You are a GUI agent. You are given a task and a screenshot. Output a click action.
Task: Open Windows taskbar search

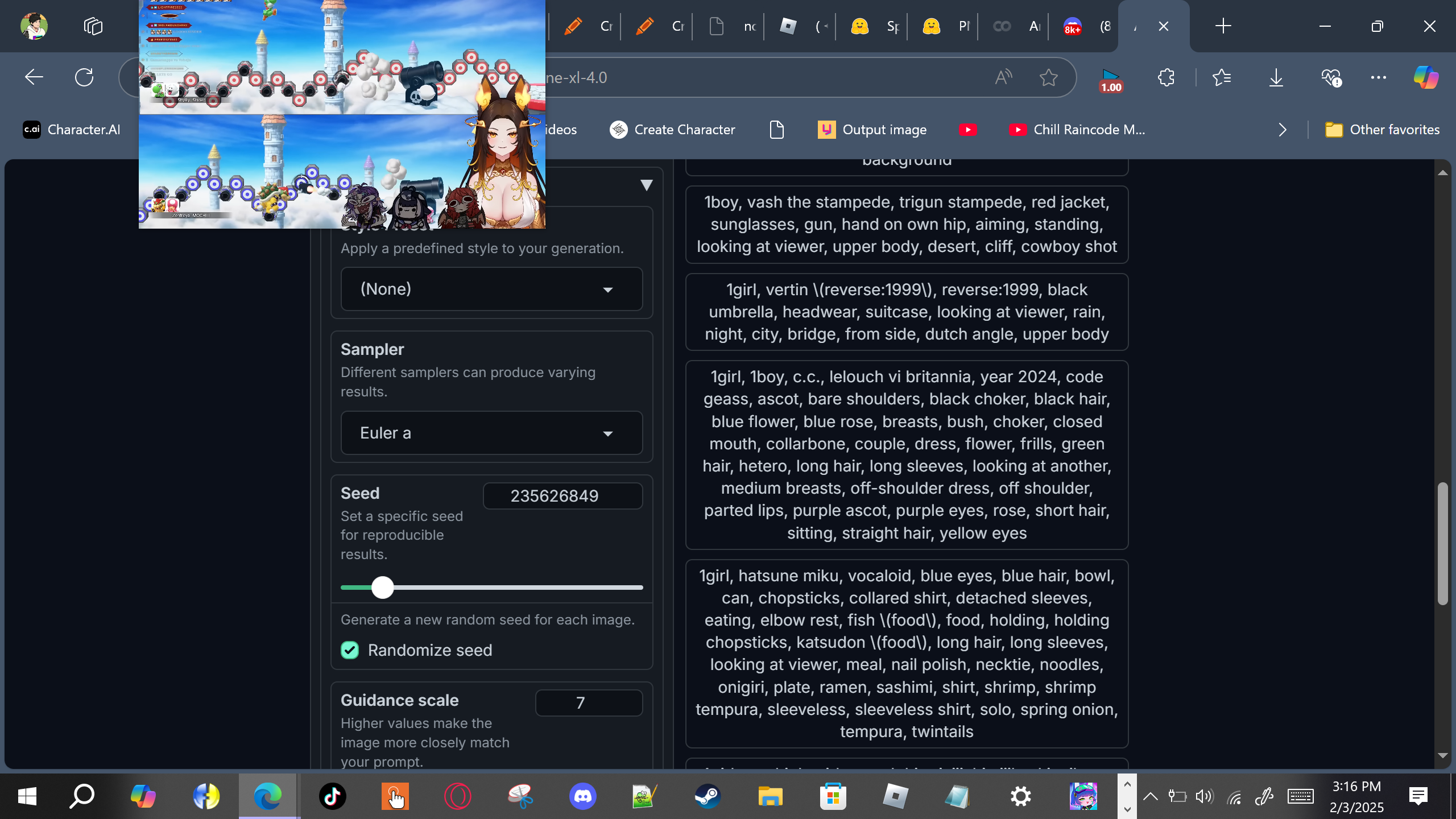pyautogui.click(x=82, y=796)
